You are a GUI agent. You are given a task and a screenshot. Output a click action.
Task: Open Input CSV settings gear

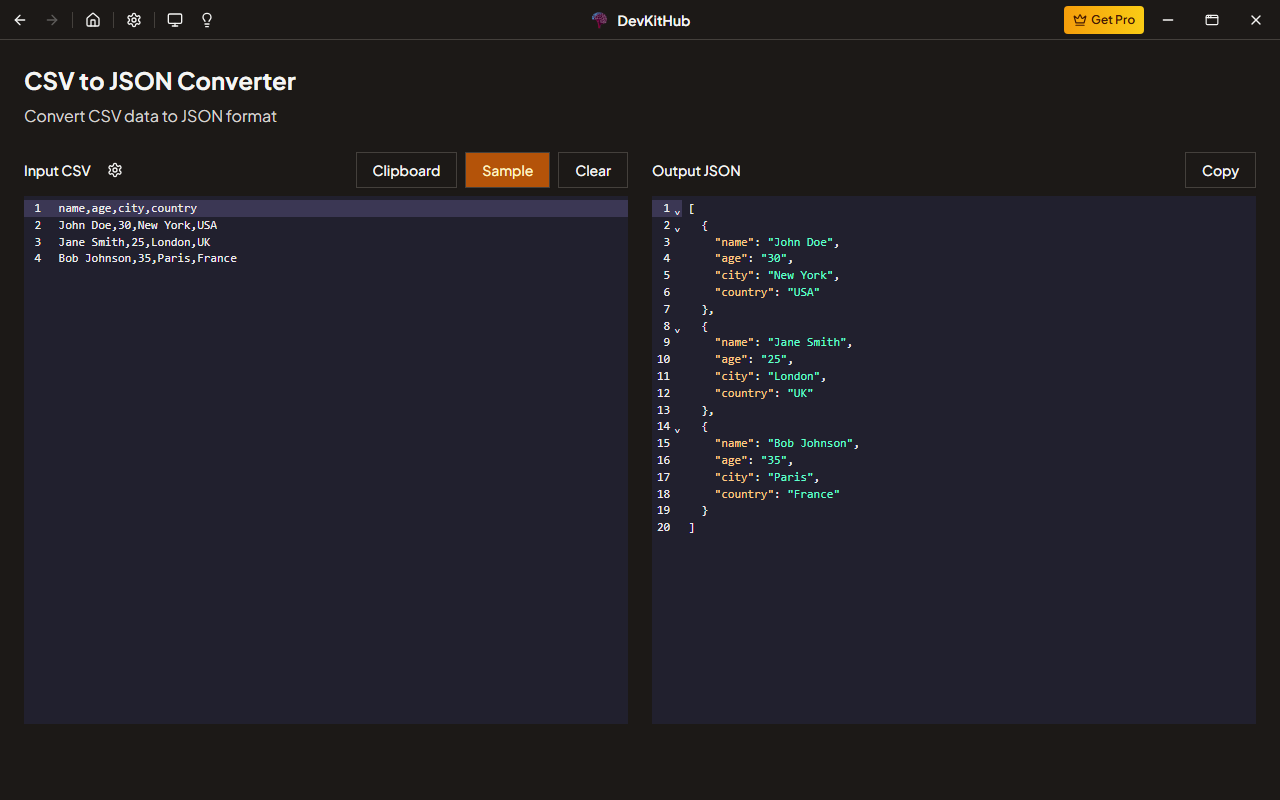pos(115,170)
